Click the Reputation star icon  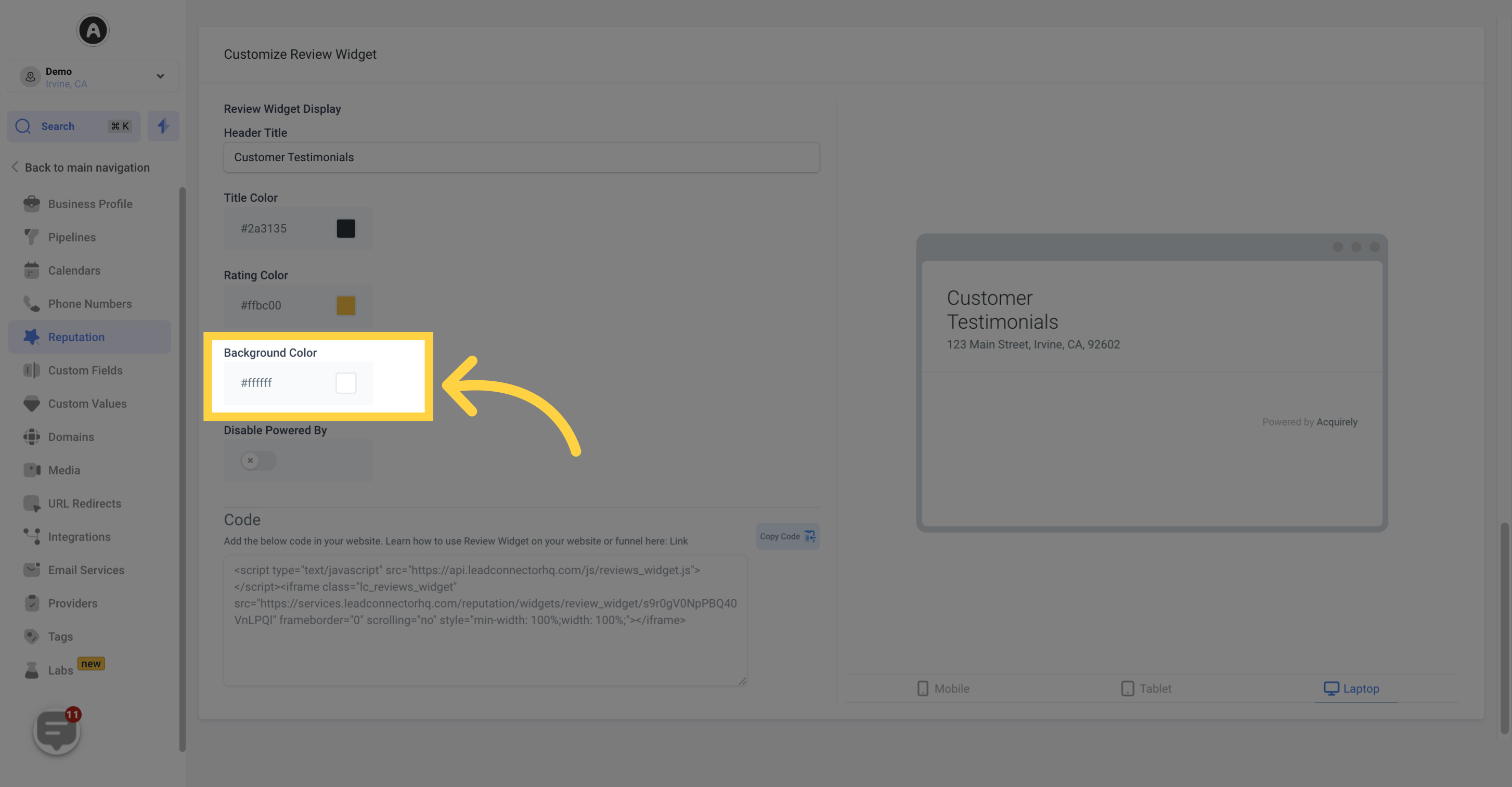(32, 337)
